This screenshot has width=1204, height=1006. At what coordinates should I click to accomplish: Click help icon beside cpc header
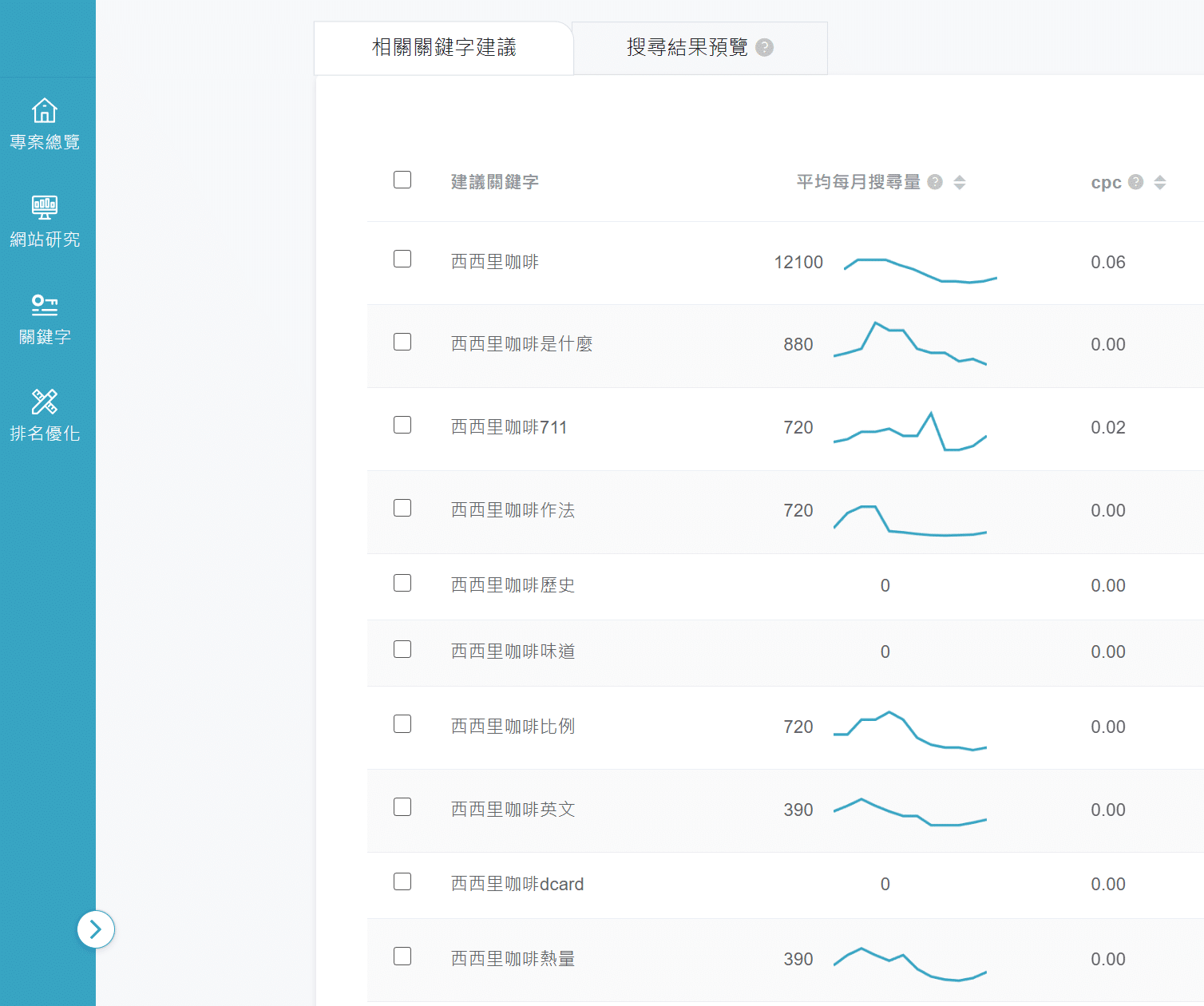coord(1135,182)
